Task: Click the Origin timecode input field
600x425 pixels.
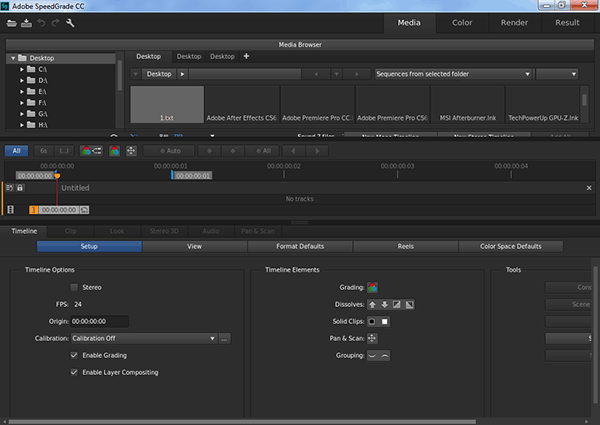Action: coord(99,321)
